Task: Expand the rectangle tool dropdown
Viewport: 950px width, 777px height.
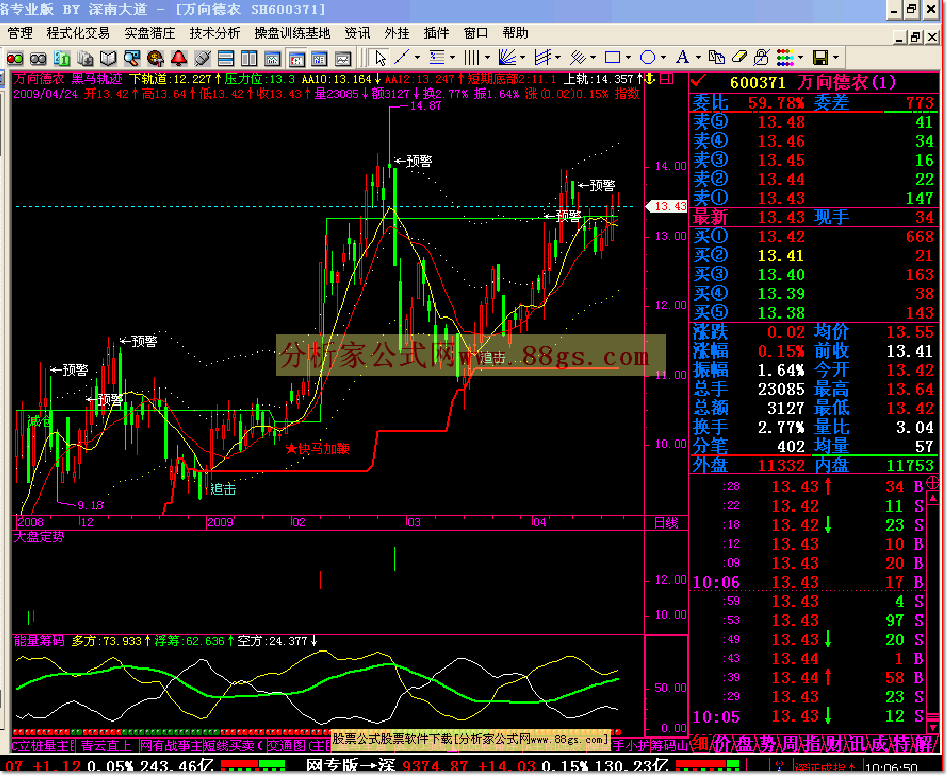Action: (x=628, y=58)
